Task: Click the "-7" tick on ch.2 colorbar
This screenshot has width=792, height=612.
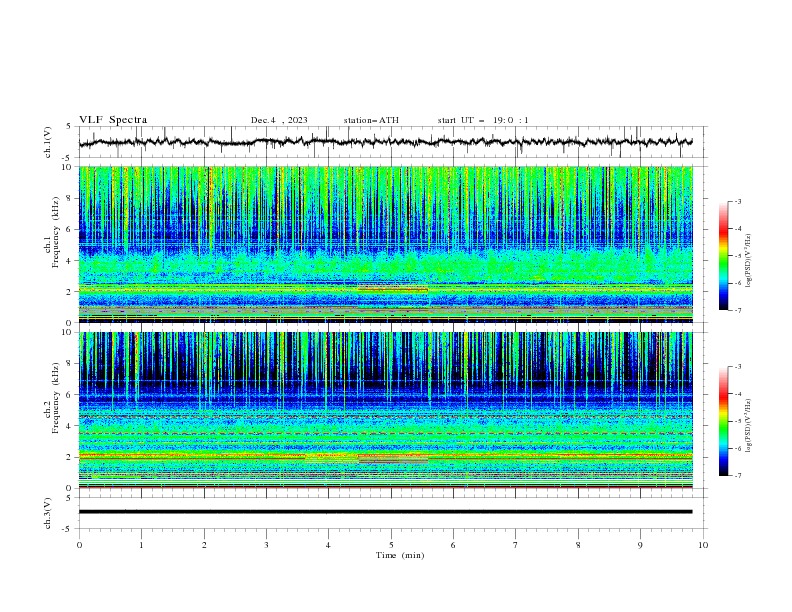Action: [x=737, y=476]
